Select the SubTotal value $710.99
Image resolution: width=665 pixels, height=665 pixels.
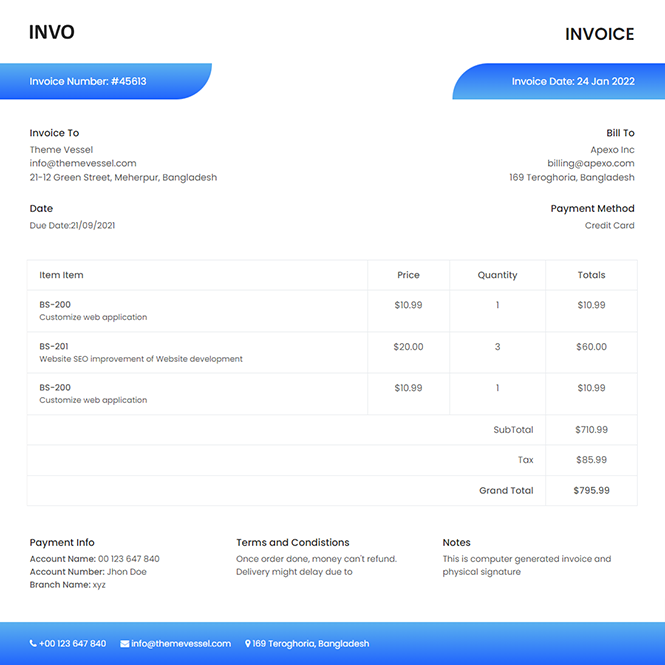coord(591,430)
